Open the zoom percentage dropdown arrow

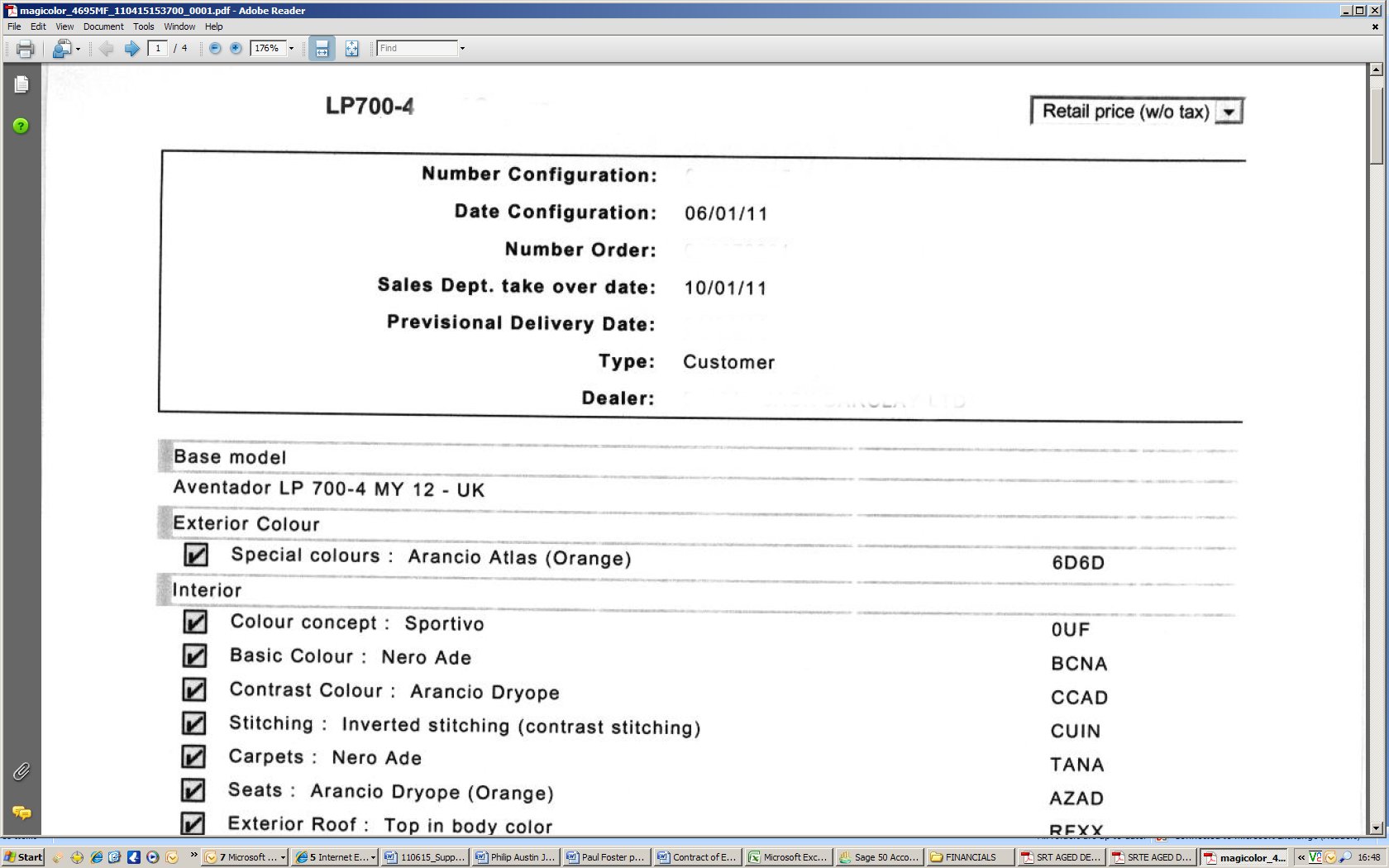click(x=291, y=49)
